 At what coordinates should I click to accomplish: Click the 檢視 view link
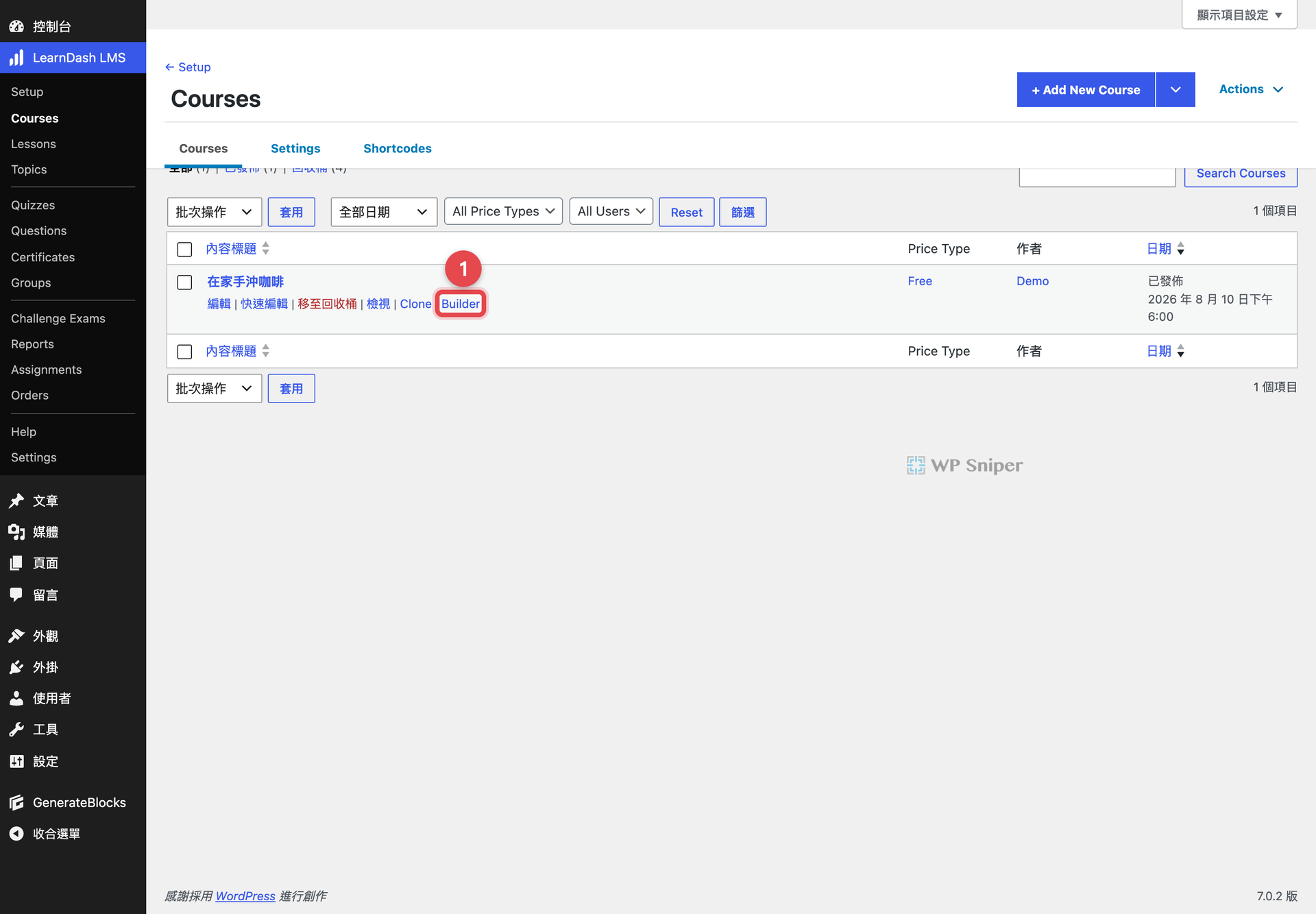(378, 304)
